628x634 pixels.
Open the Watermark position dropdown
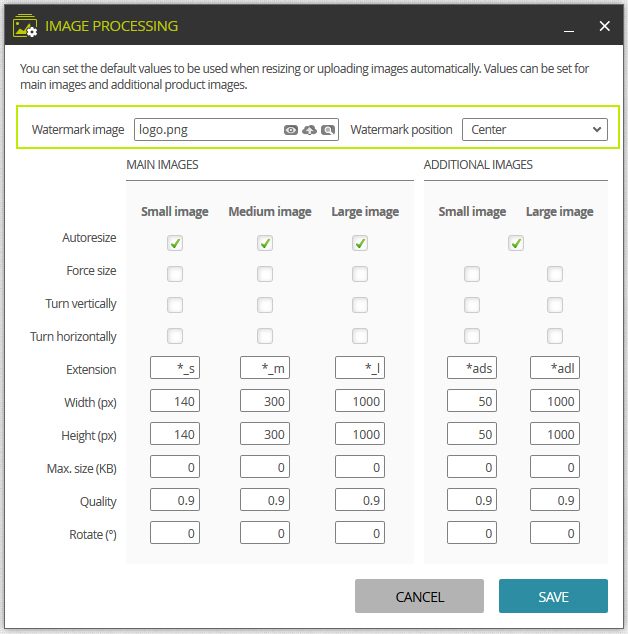535,129
